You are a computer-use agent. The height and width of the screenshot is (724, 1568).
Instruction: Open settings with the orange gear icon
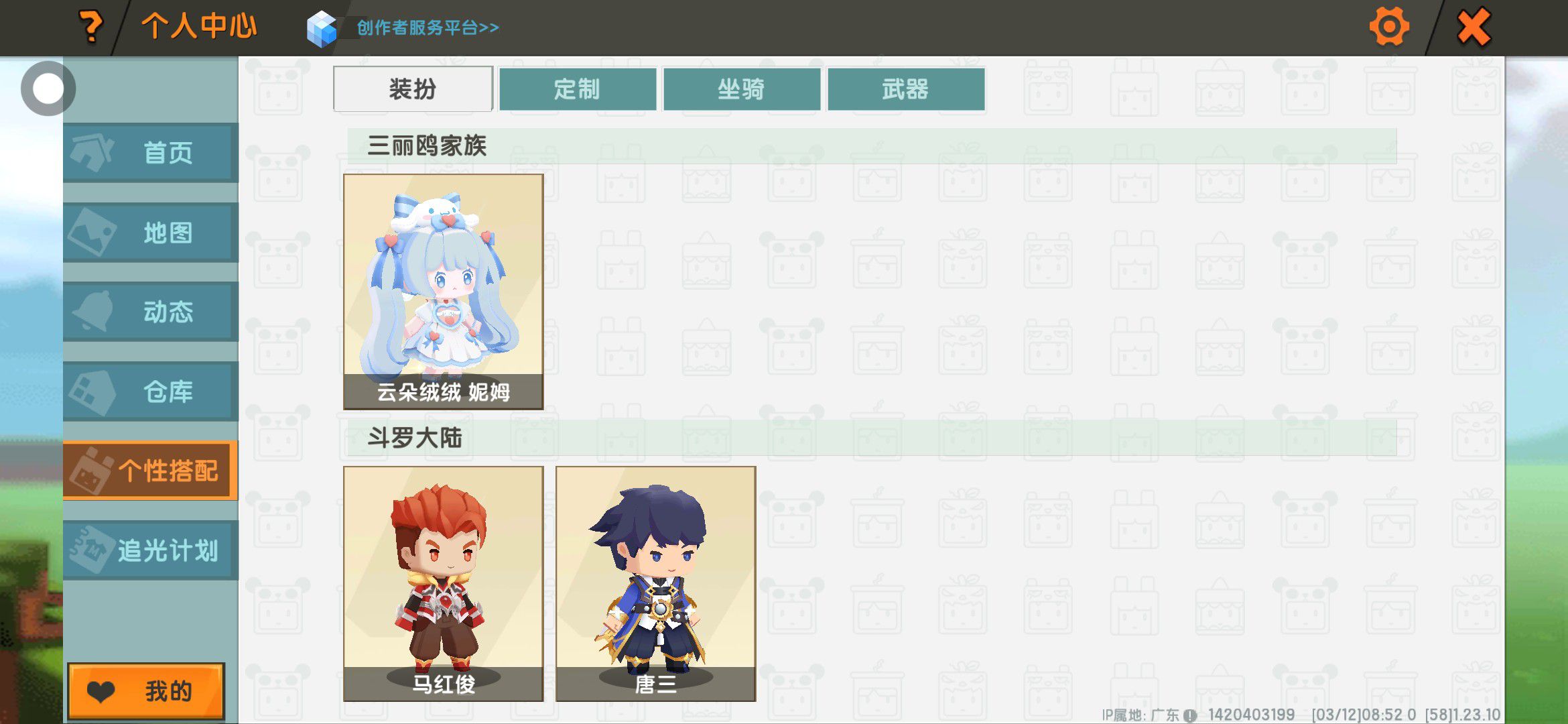tap(1389, 27)
